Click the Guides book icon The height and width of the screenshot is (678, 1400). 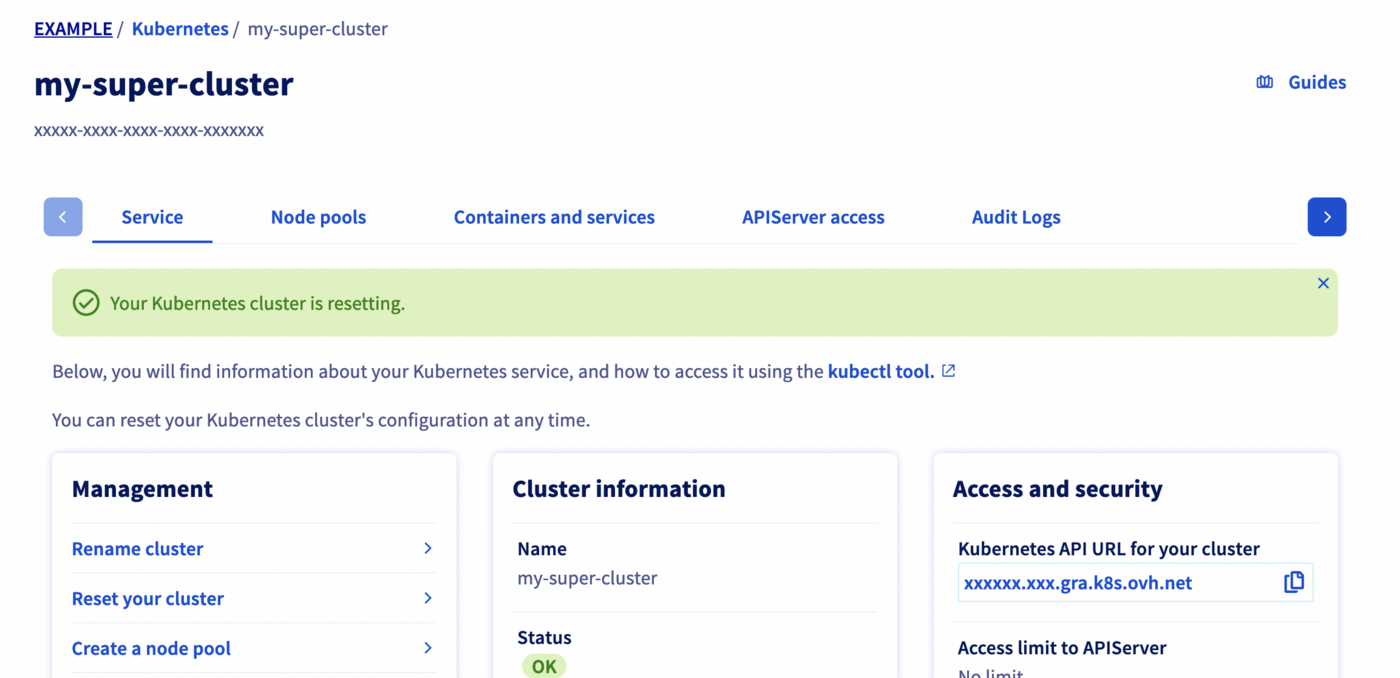(x=1265, y=82)
